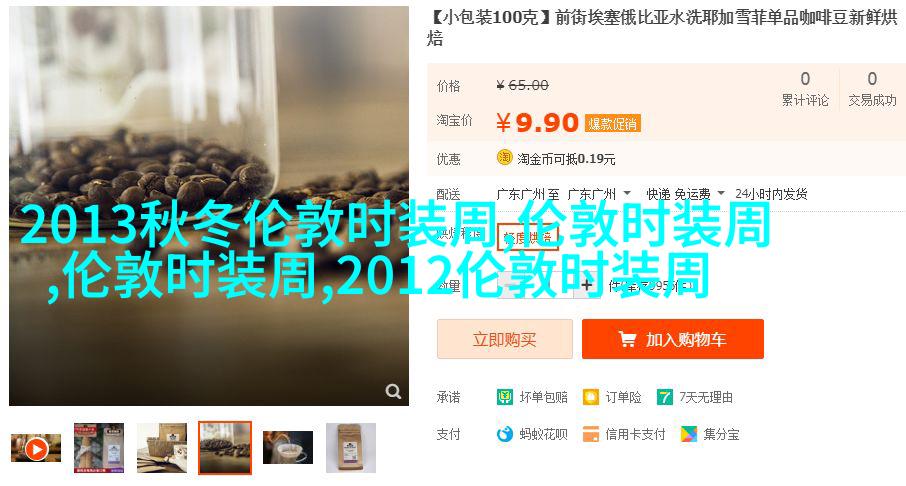Select the selected roast option box
This screenshot has height=486, width=906.
[528, 236]
